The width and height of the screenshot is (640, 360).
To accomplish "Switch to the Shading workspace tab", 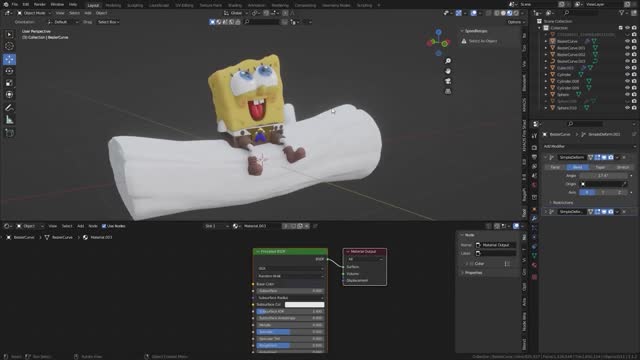I will coord(235,5).
